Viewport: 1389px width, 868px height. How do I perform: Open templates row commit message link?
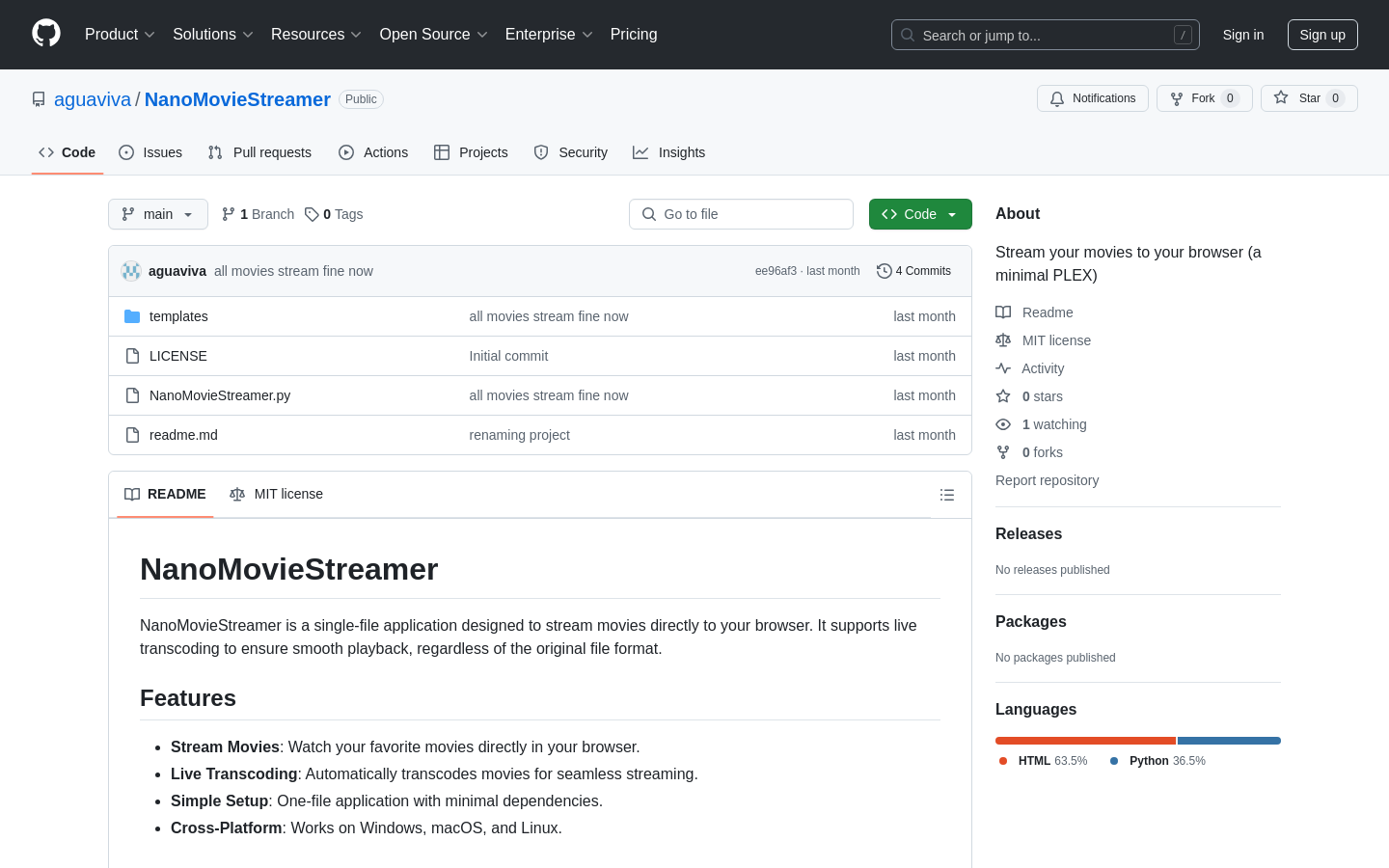tap(549, 316)
